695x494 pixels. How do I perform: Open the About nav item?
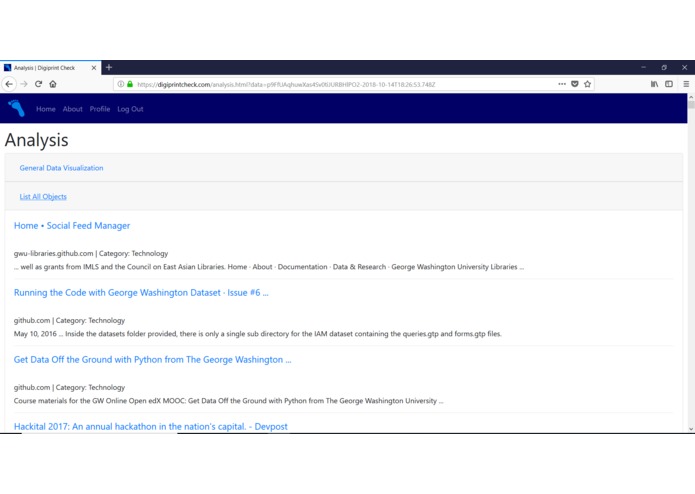click(72, 109)
